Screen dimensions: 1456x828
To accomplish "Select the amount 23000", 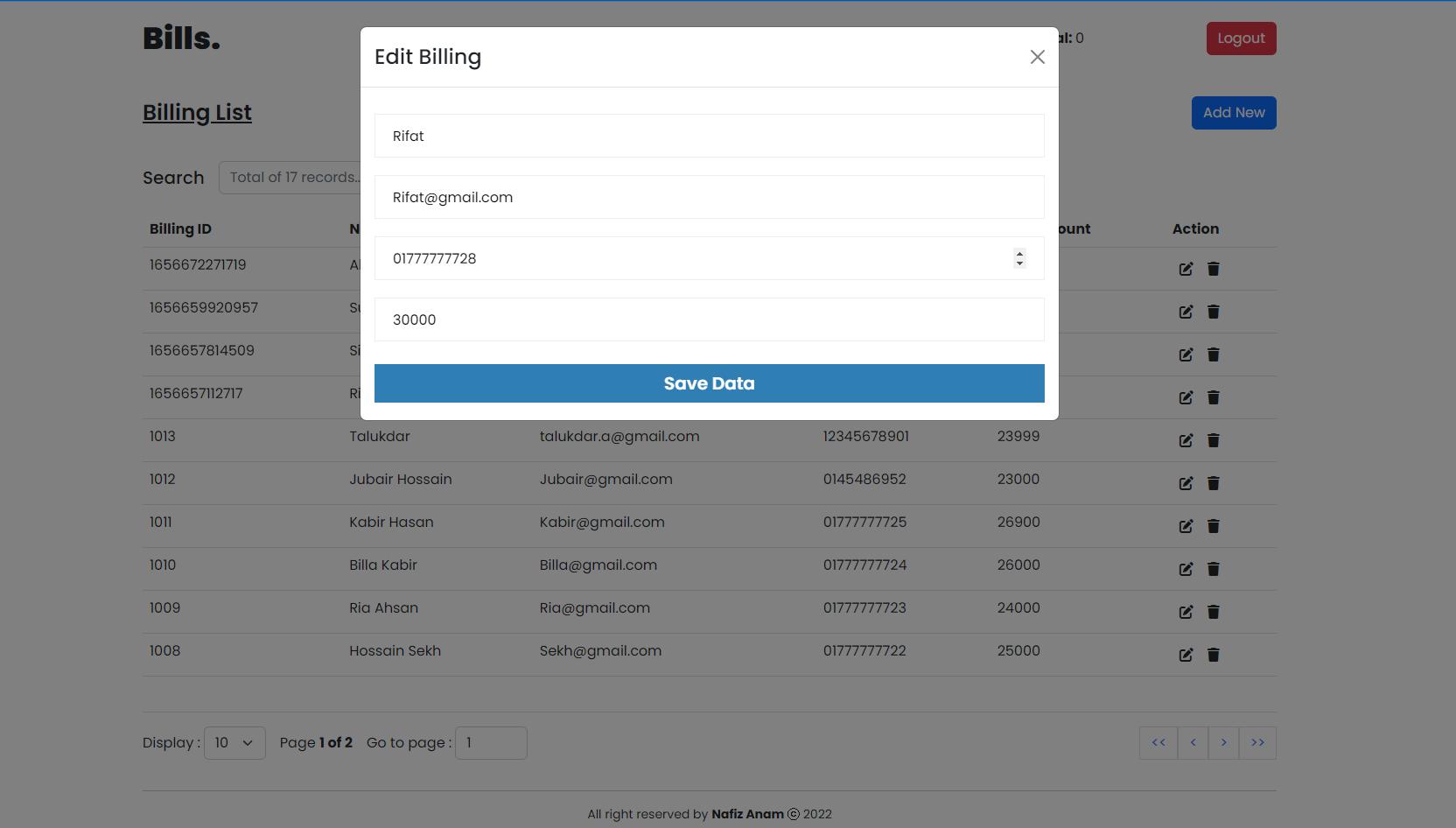I will click(x=1018, y=479).
